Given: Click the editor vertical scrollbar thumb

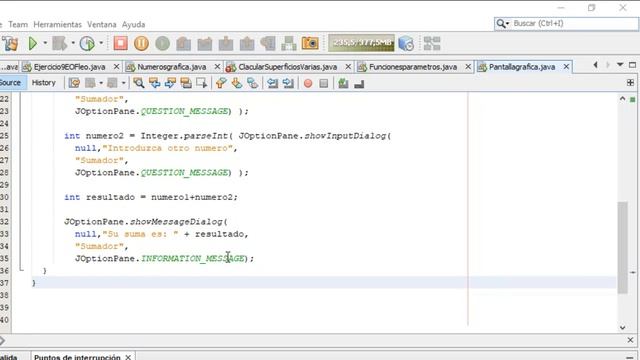Looking at the screenshot, I should click(x=622, y=247).
